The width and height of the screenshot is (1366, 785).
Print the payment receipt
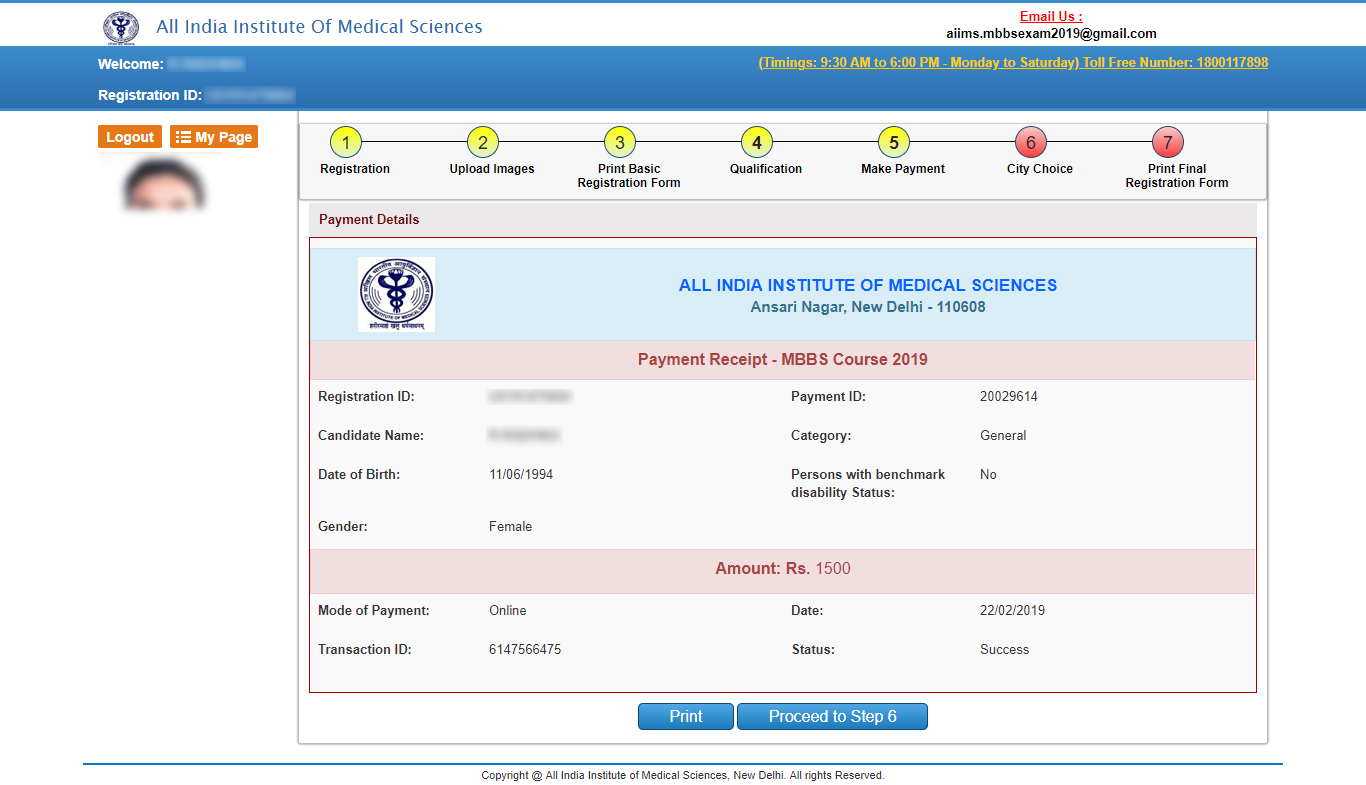[x=686, y=717]
